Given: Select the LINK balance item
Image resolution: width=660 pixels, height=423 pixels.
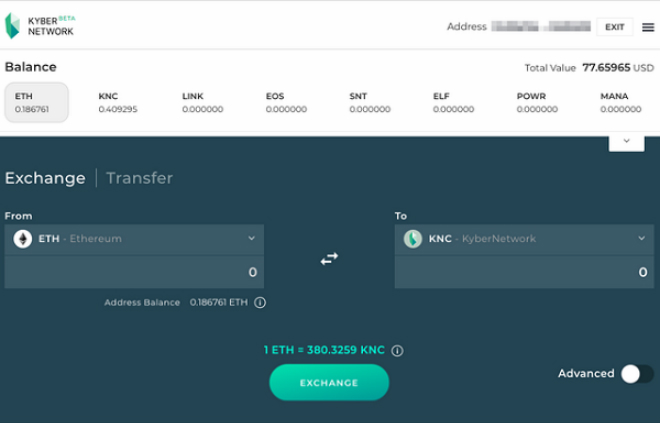Looking at the screenshot, I should pos(202,103).
